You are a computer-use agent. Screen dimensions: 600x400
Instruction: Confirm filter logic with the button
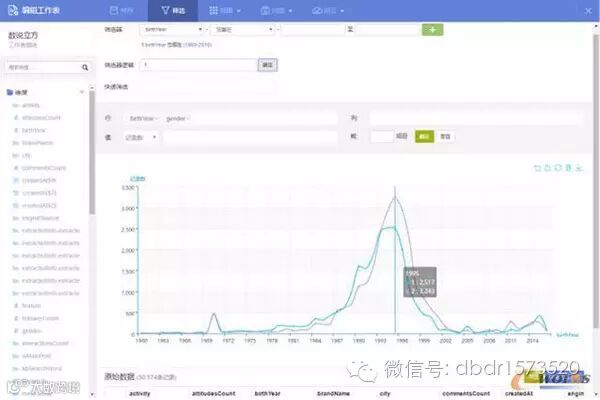[267, 65]
